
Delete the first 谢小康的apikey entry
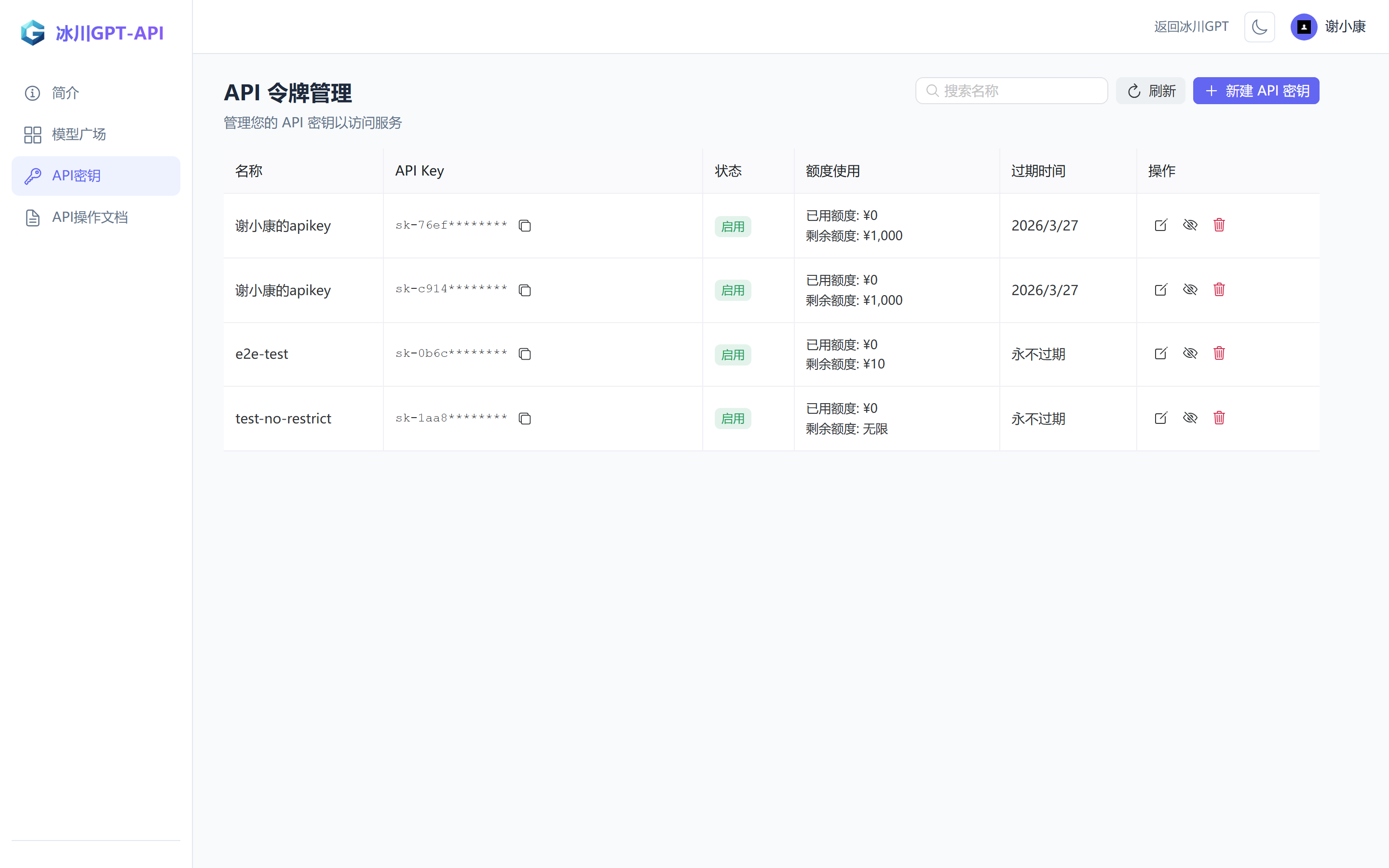click(x=1220, y=225)
